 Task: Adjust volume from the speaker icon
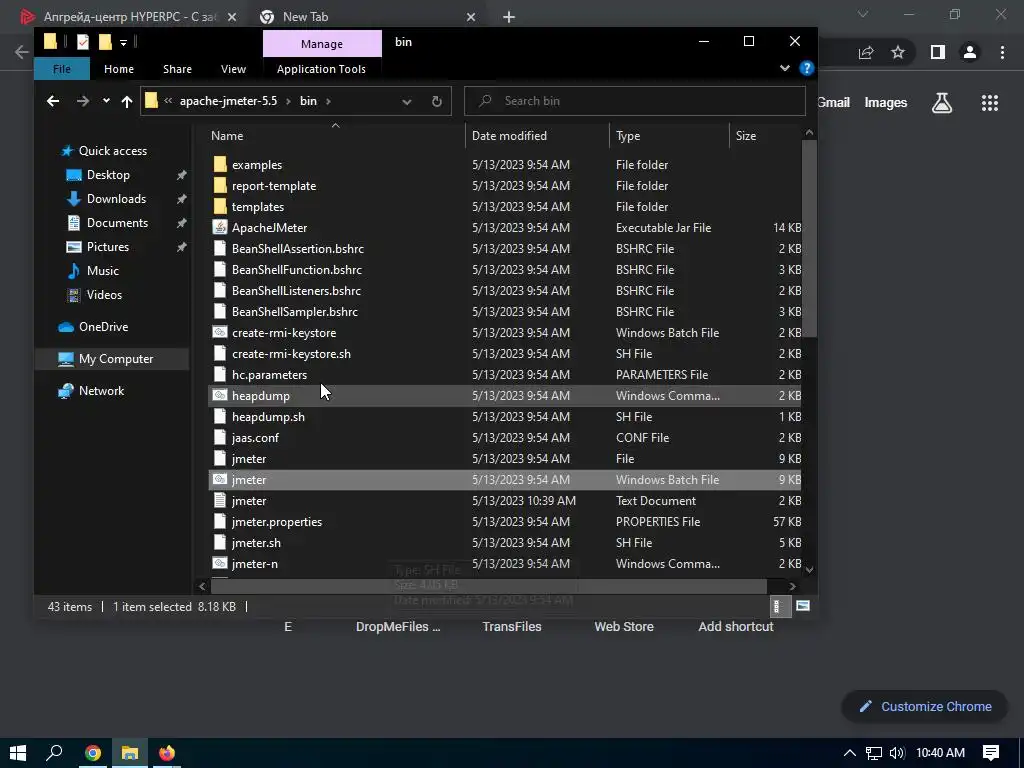[x=897, y=753]
